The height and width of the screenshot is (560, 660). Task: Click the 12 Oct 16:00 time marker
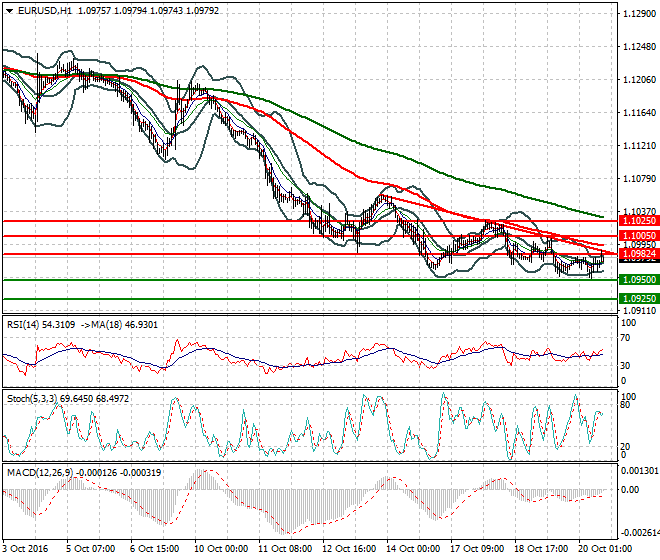pyautogui.click(x=349, y=549)
